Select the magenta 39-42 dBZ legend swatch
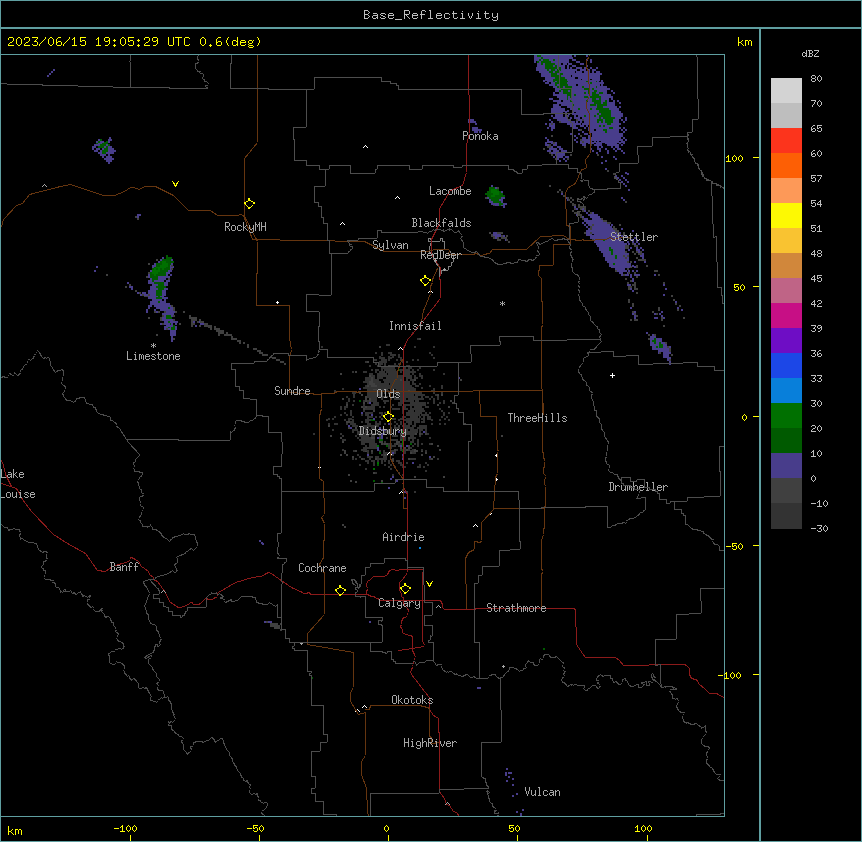Screen dimensions: 862x842 pyautogui.click(x=786, y=315)
